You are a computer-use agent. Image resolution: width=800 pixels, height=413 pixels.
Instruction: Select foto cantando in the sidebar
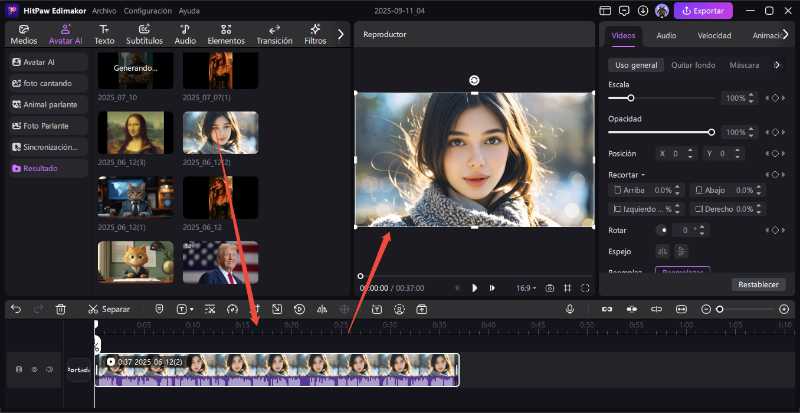point(48,83)
